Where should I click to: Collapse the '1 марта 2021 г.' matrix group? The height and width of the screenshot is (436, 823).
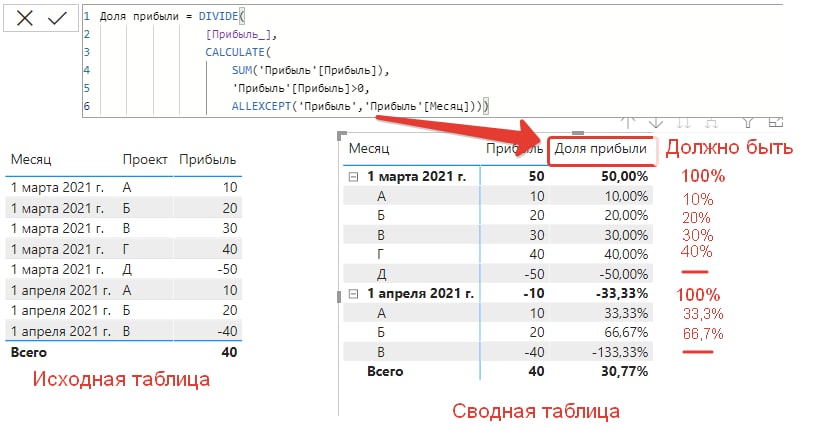[x=353, y=177]
